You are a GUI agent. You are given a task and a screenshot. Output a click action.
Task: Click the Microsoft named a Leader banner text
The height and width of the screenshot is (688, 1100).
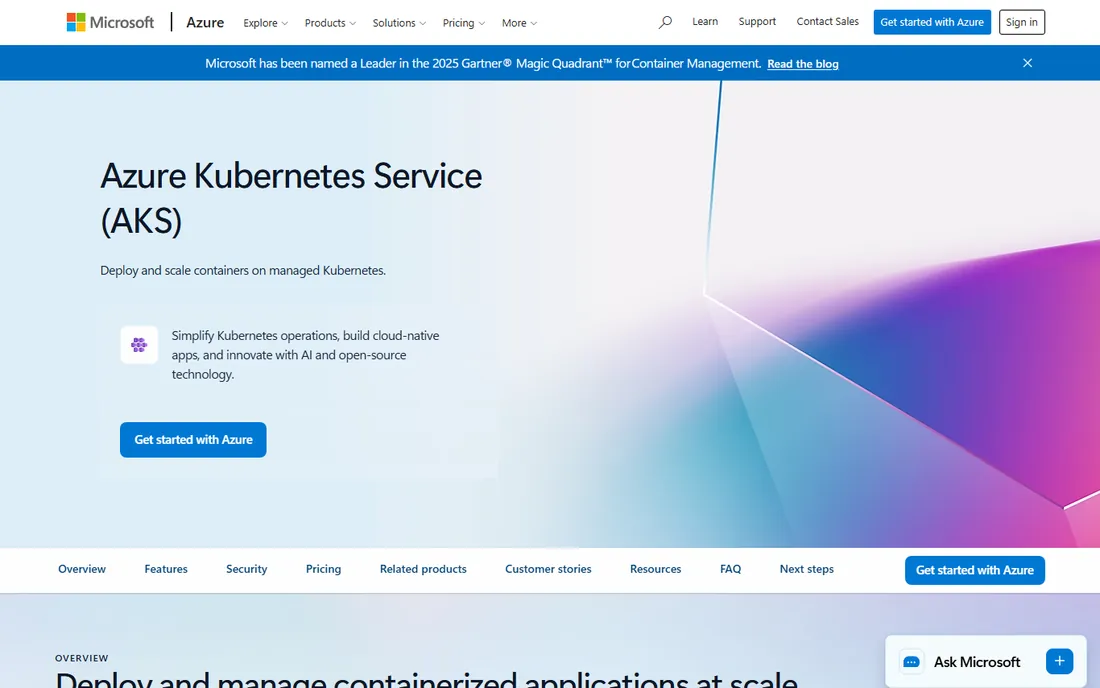click(483, 63)
